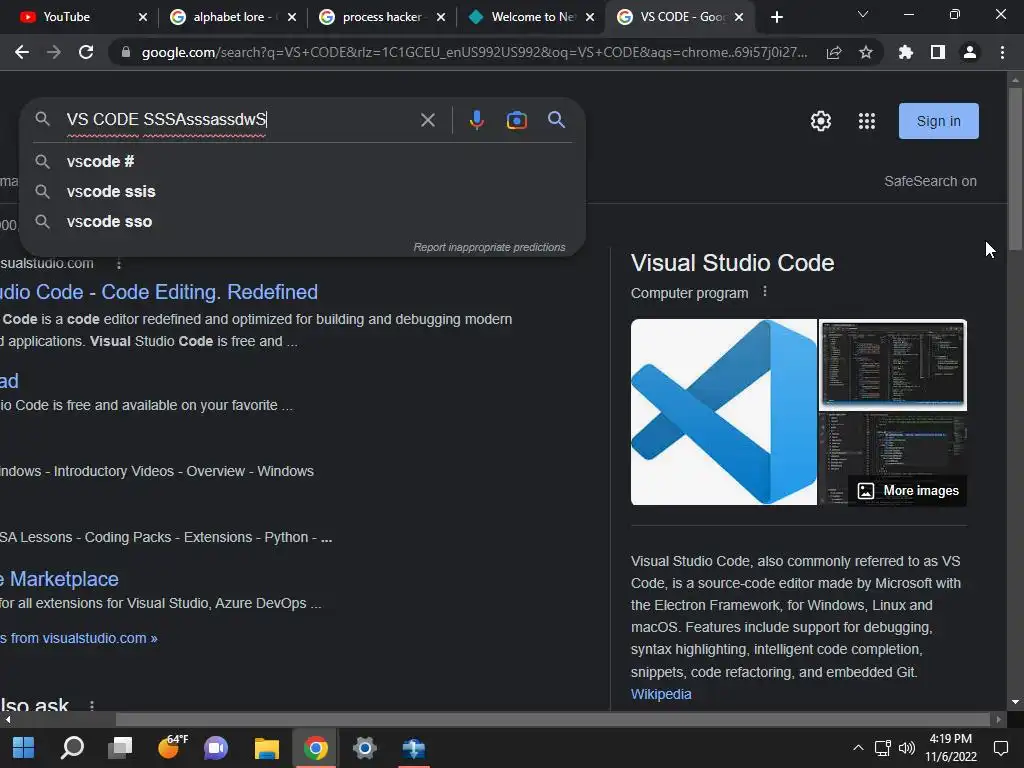Open the Marketplace result link
This screenshot has height=768, width=1024.
click(x=59, y=579)
